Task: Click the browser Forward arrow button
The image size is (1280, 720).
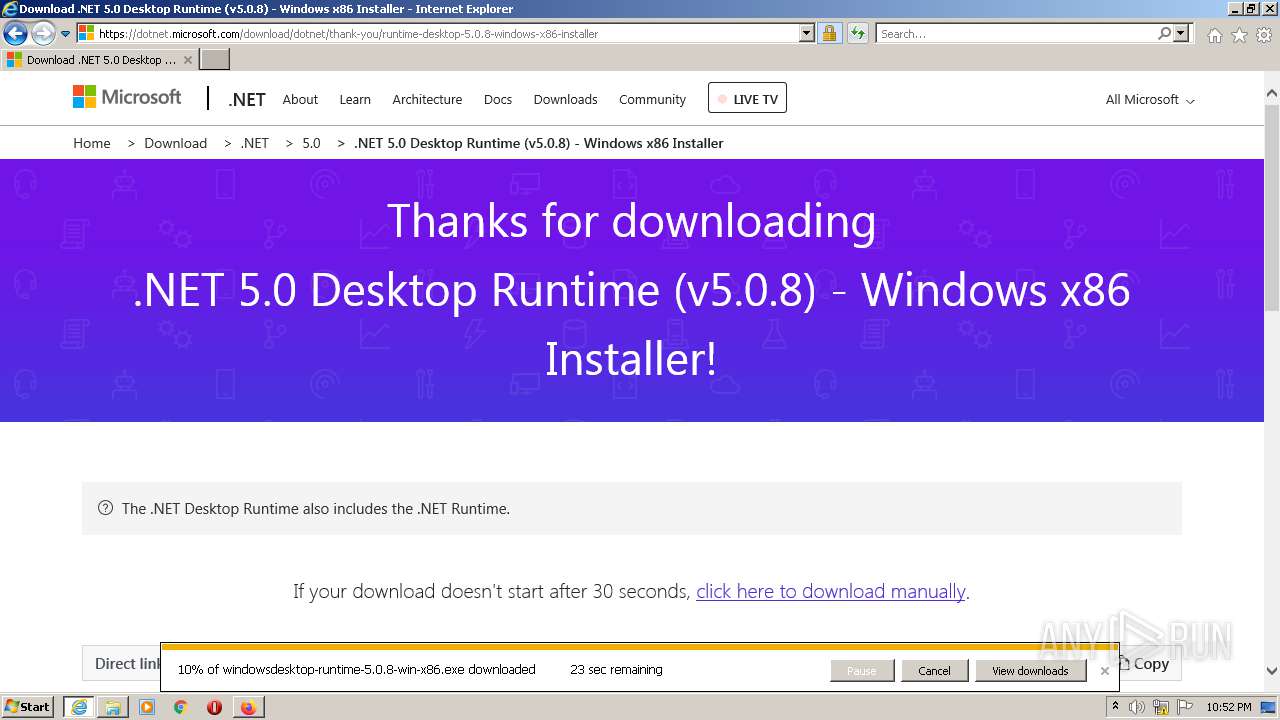Action: click(x=43, y=34)
